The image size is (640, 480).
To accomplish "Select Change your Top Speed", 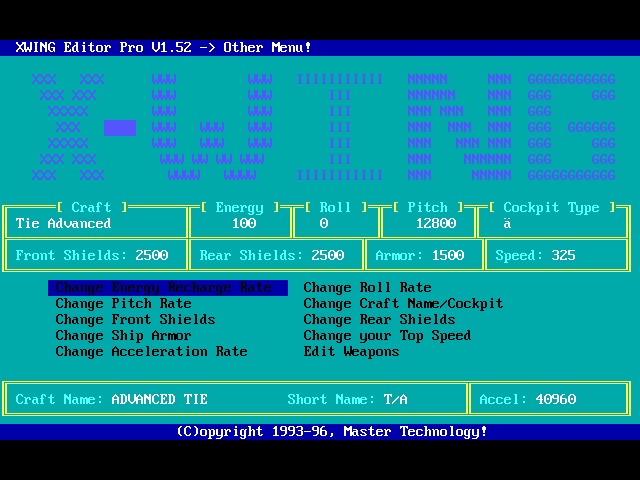I will click(x=387, y=336).
